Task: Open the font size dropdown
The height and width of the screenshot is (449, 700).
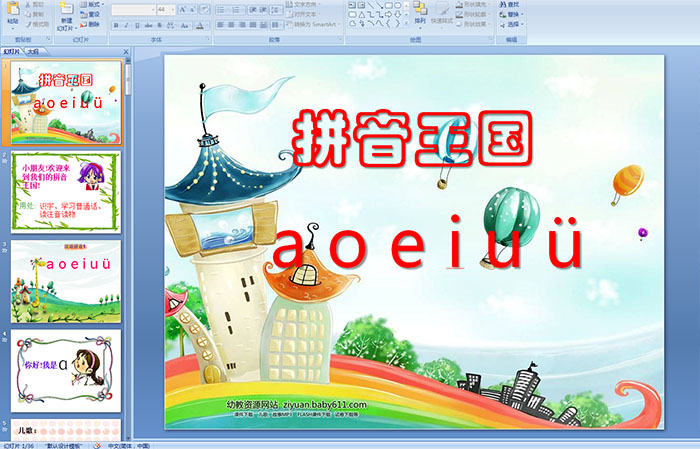Action: pos(173,8)
